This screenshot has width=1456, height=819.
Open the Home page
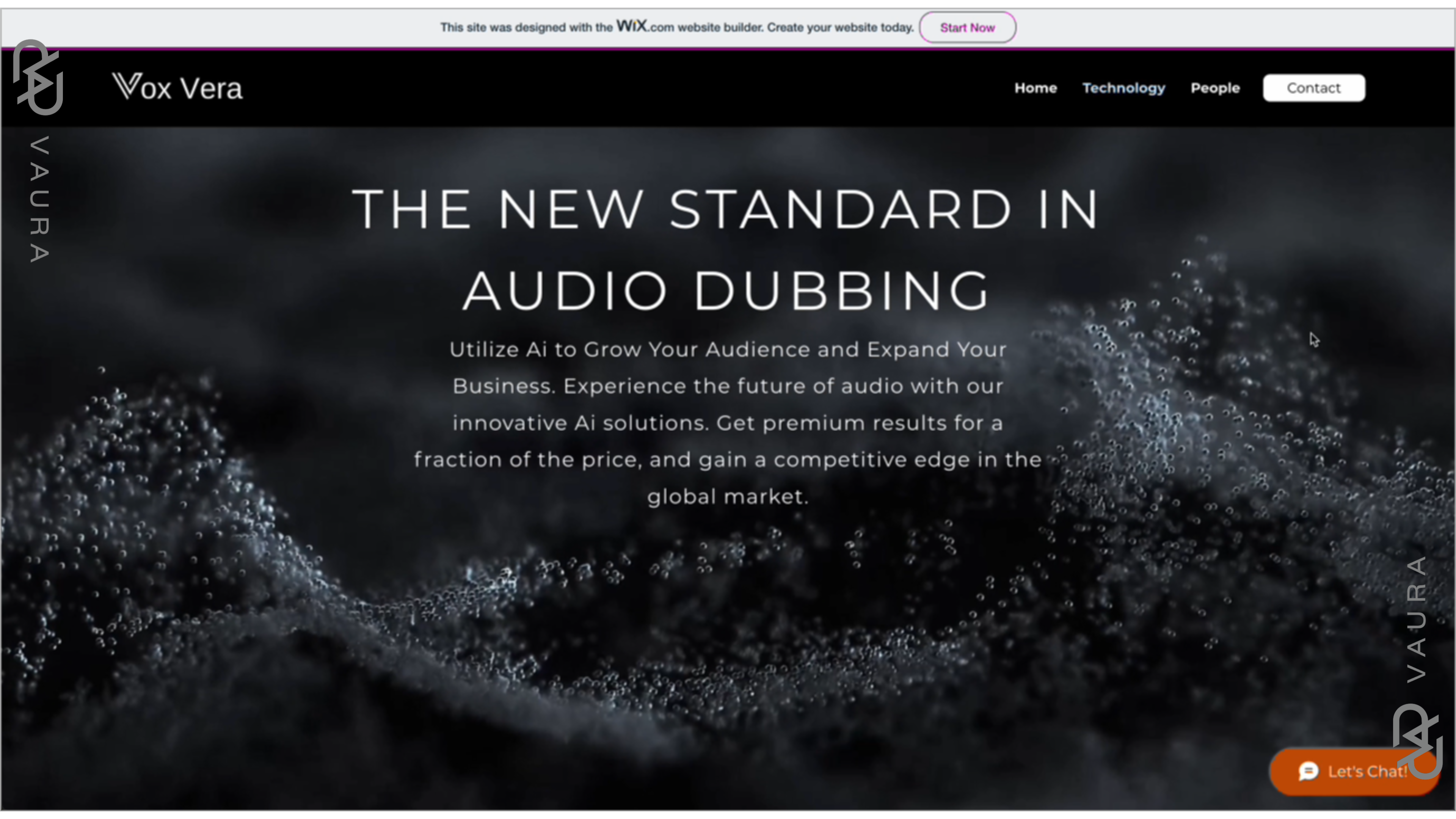point(1035,88)
